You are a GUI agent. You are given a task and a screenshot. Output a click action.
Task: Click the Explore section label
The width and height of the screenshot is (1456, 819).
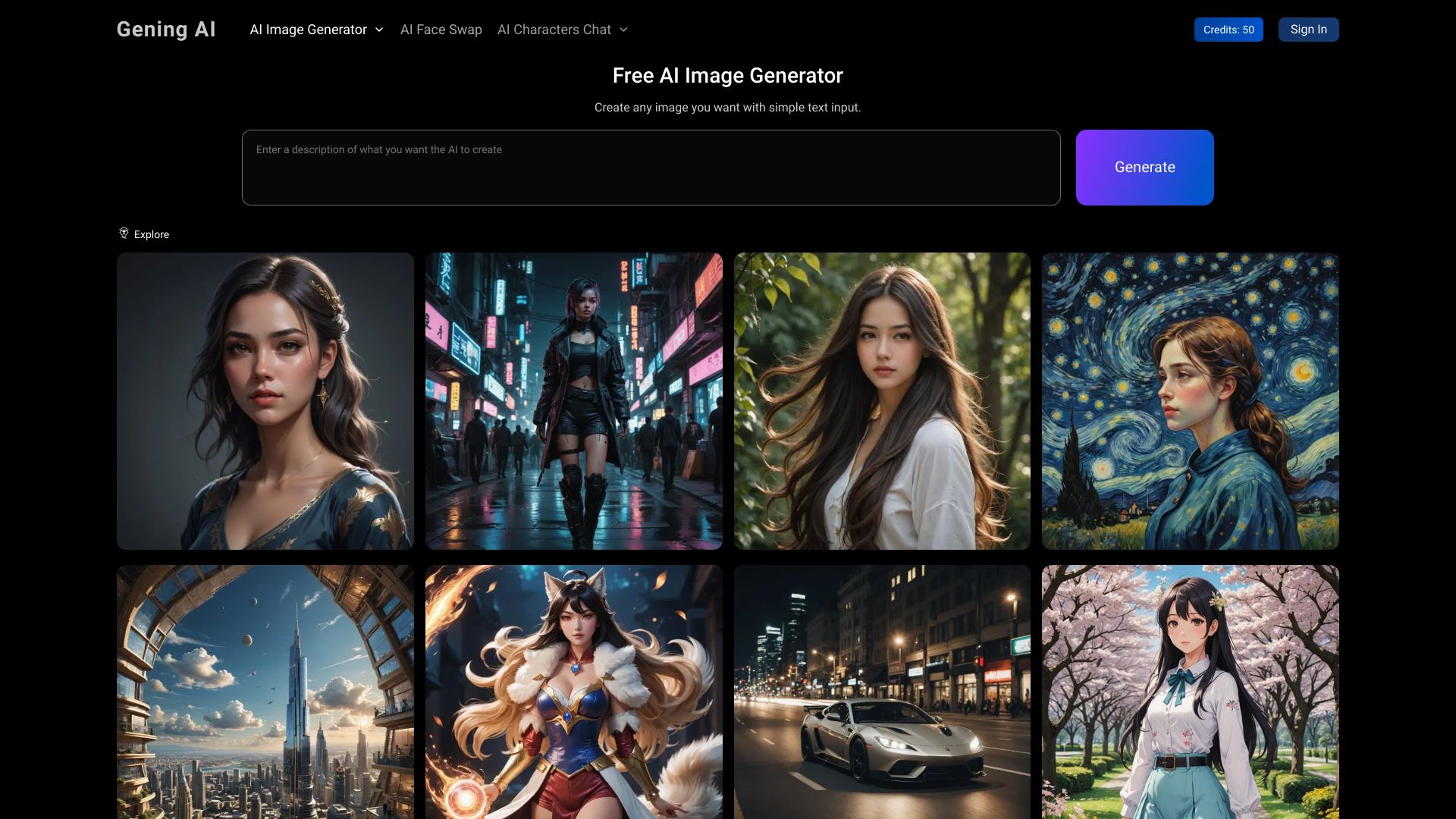[152, 234]
